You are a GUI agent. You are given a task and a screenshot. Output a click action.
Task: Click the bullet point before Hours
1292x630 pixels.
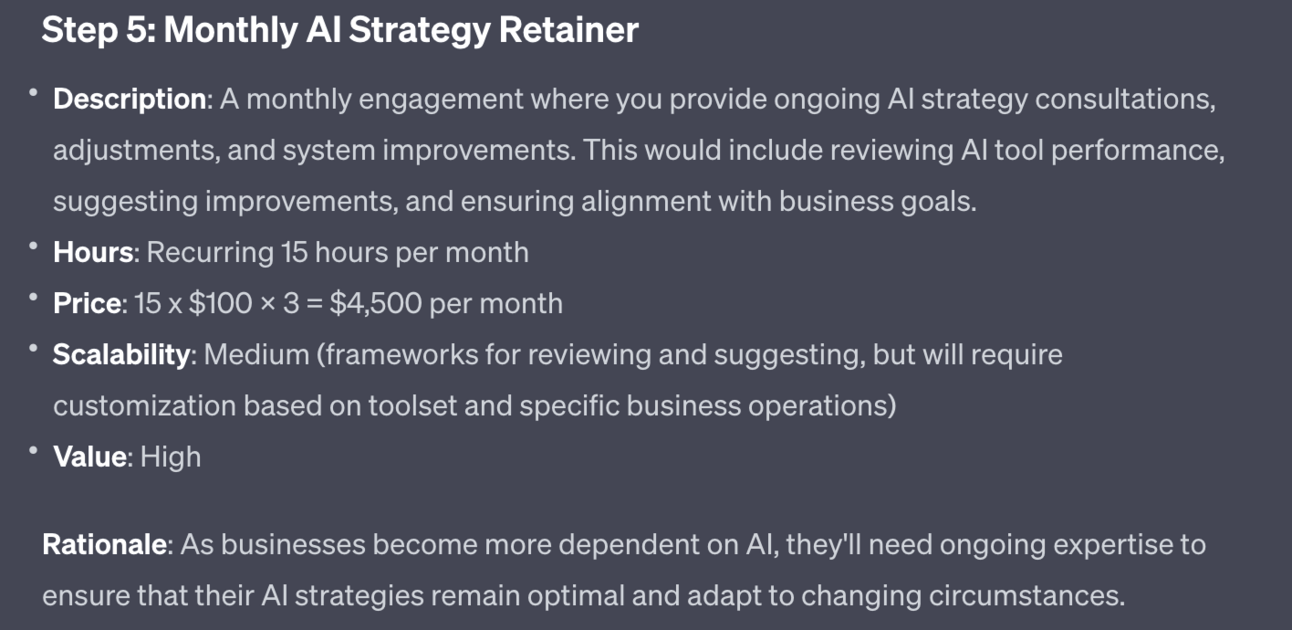tap(33, 246)
